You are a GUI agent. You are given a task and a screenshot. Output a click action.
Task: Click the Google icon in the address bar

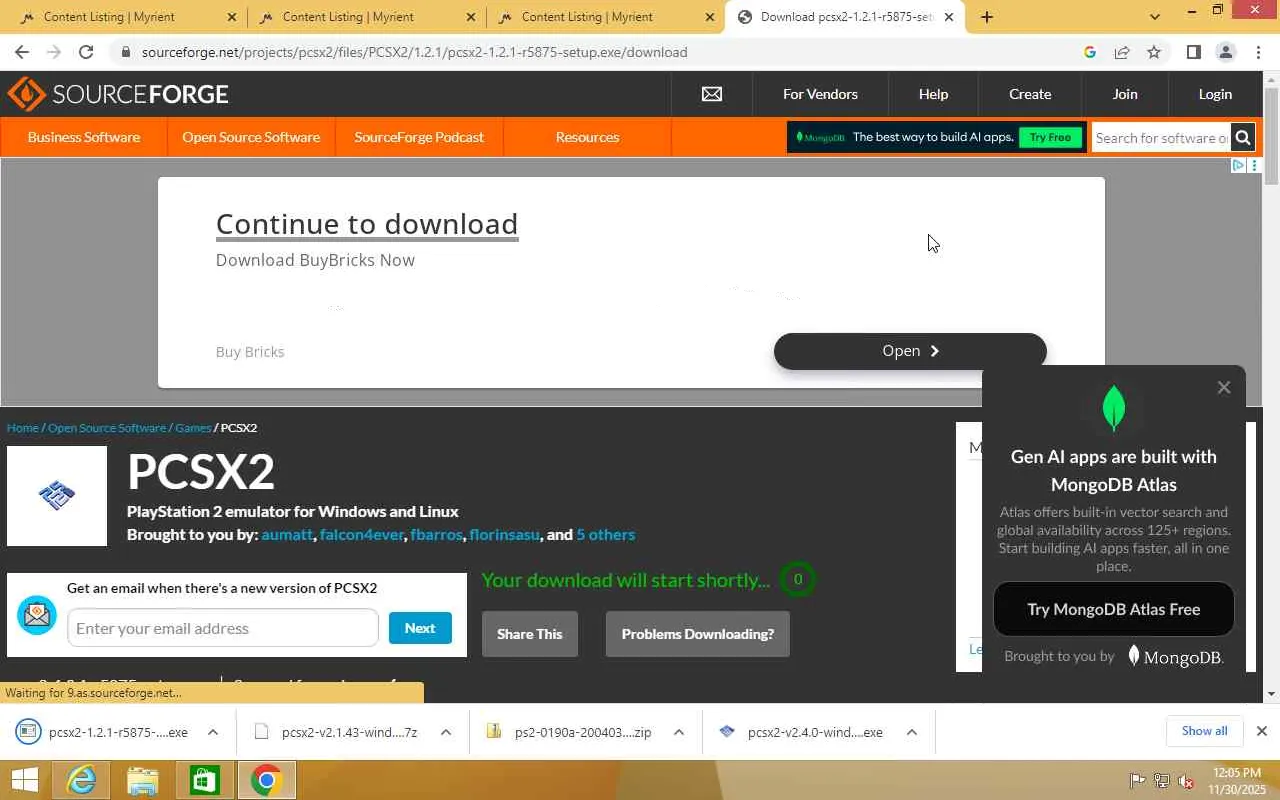[x=1090, y=52]
